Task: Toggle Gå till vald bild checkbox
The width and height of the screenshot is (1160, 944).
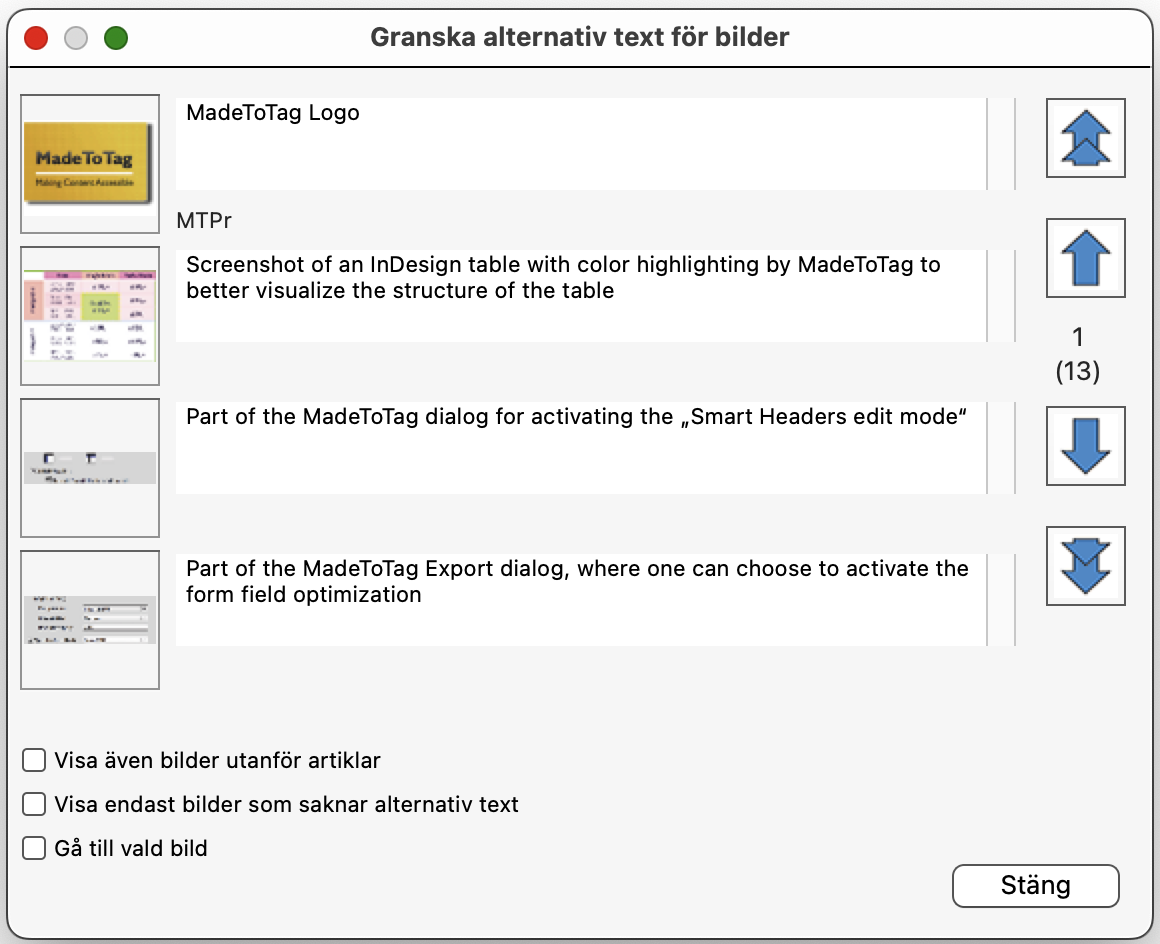Action: tap(34, 848)
